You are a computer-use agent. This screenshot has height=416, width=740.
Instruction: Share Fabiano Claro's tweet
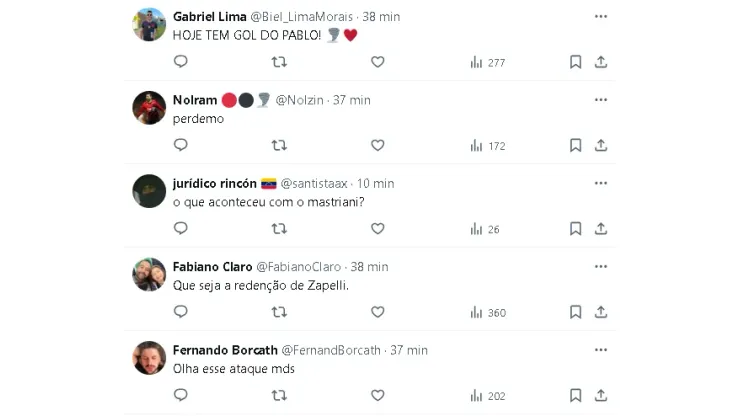(x=601, y=312)
